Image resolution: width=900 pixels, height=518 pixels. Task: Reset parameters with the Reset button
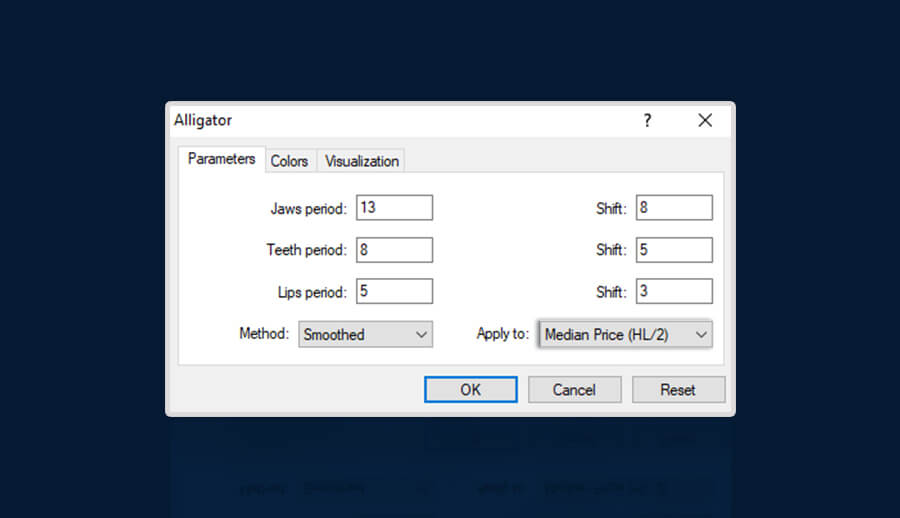tap(677, 390)
